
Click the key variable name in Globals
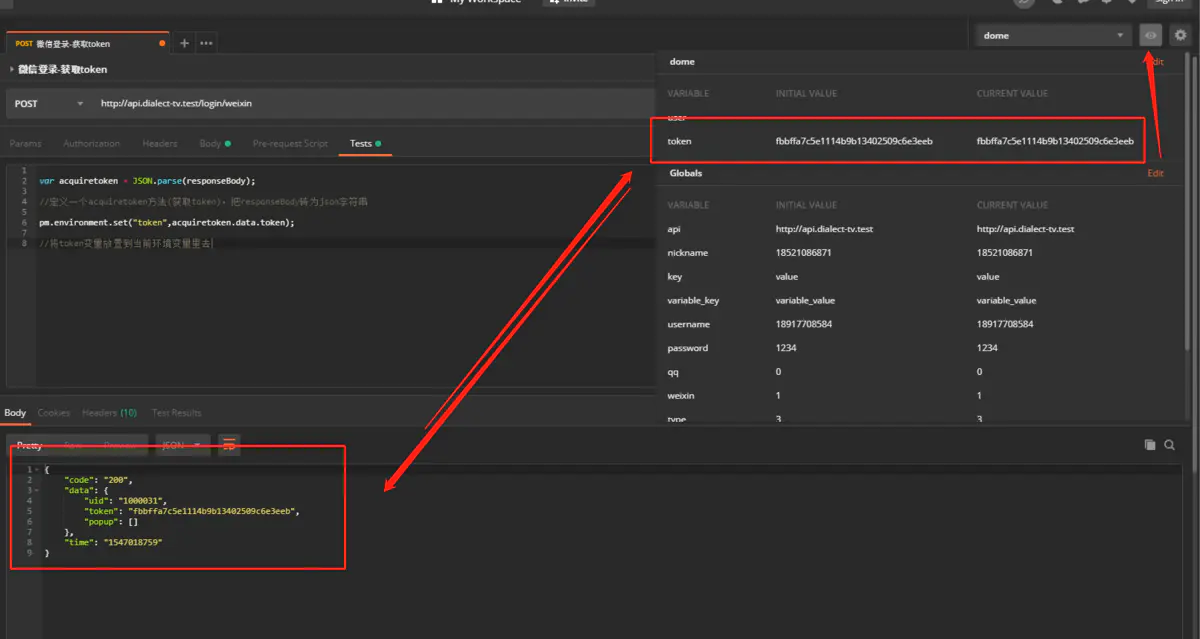tap(673, 277)
